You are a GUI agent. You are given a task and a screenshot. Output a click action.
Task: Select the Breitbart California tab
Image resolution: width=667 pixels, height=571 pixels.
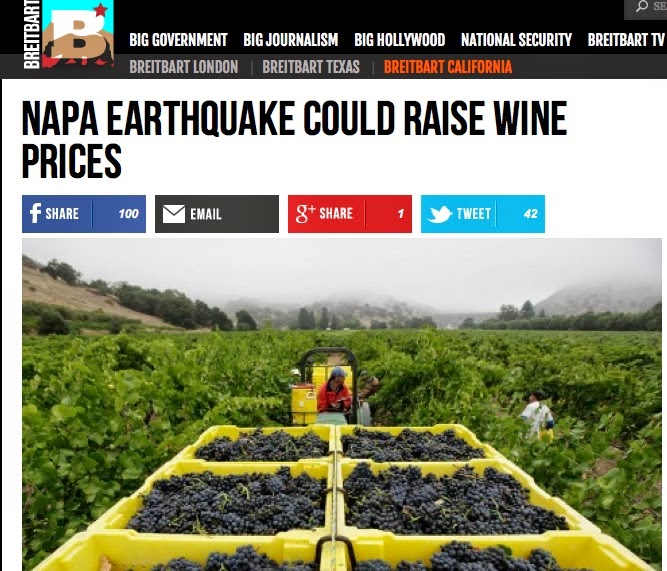point(448,67)
